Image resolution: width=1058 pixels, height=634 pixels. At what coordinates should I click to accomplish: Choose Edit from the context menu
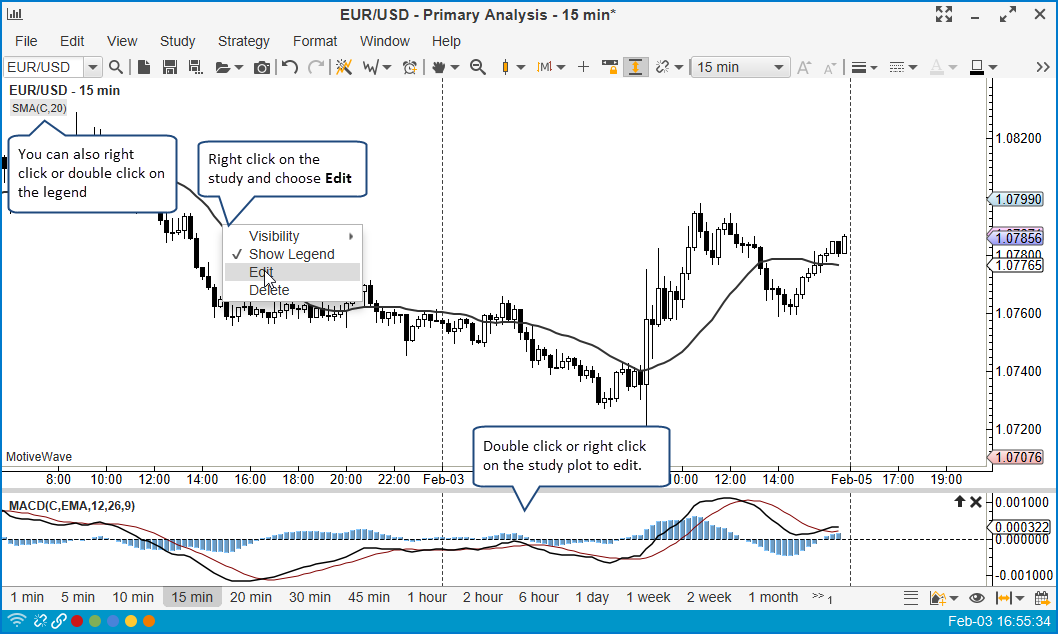(x=262, y=272)
